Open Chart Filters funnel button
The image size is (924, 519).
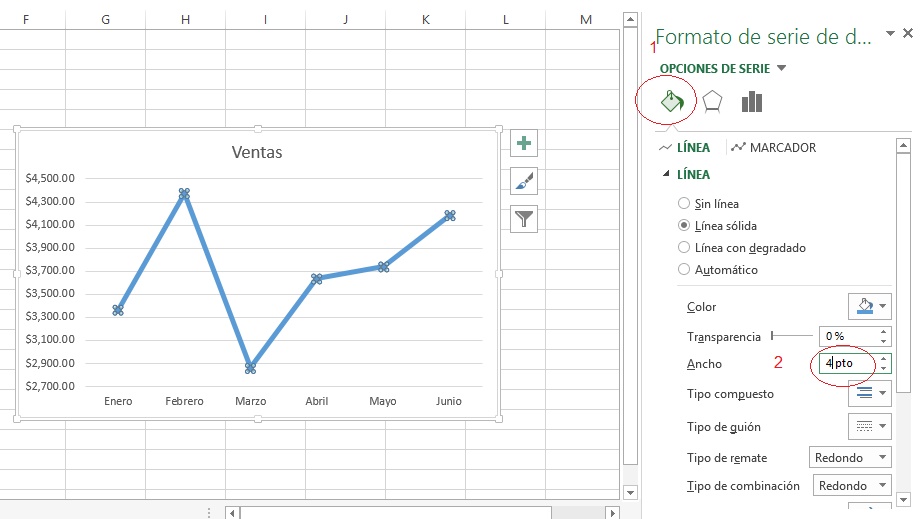(x=523, y=218)
